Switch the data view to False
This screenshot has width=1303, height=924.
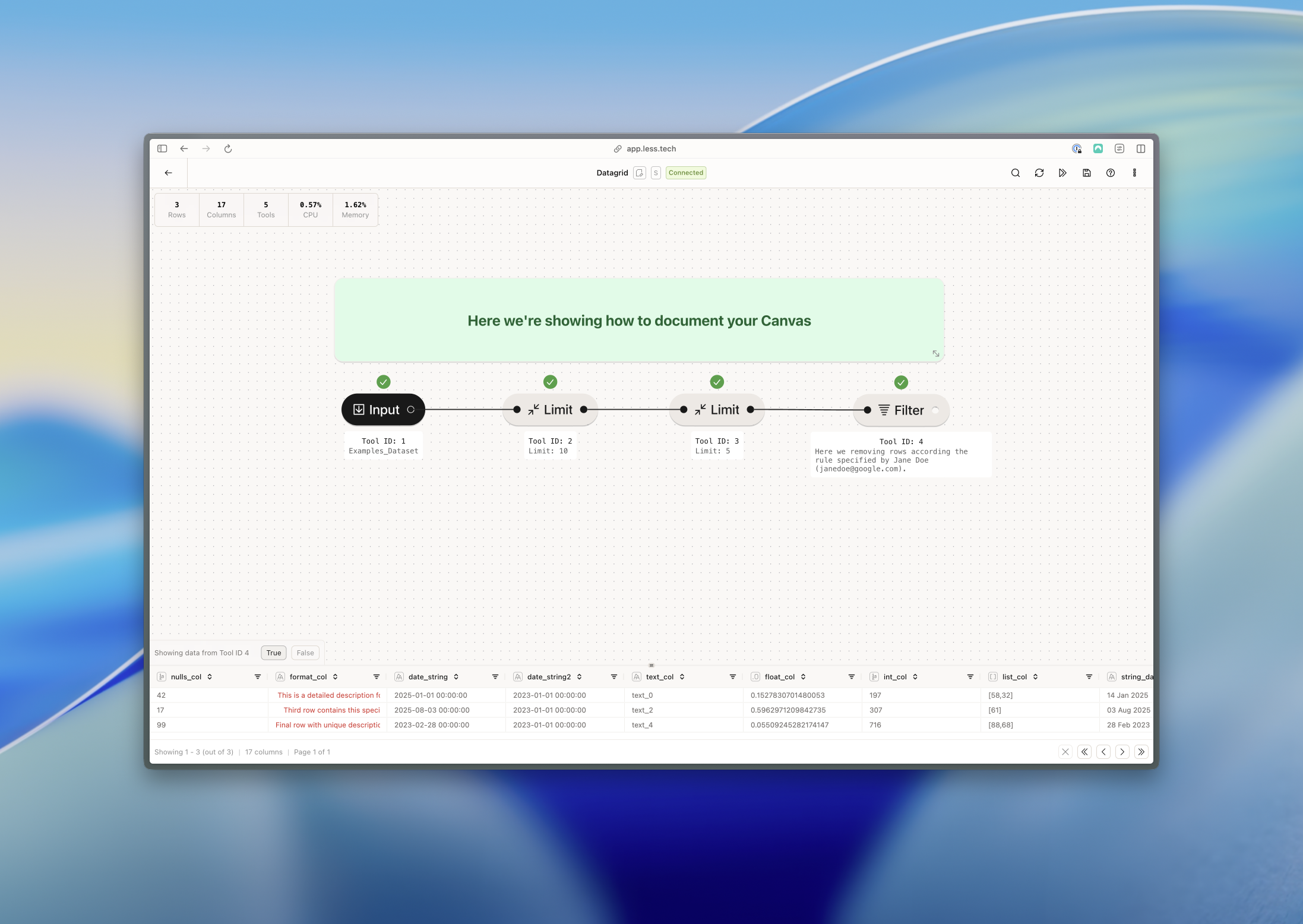coord(305,653)
